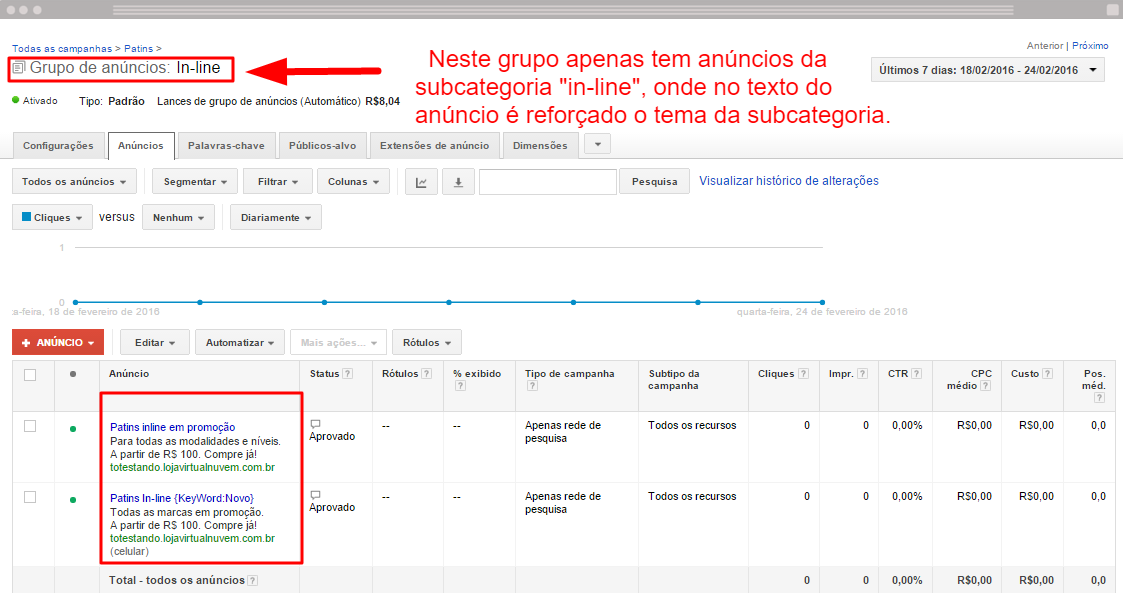Click Pos. méd. help question mark

pyautogui.click(x=1099, y=397)
